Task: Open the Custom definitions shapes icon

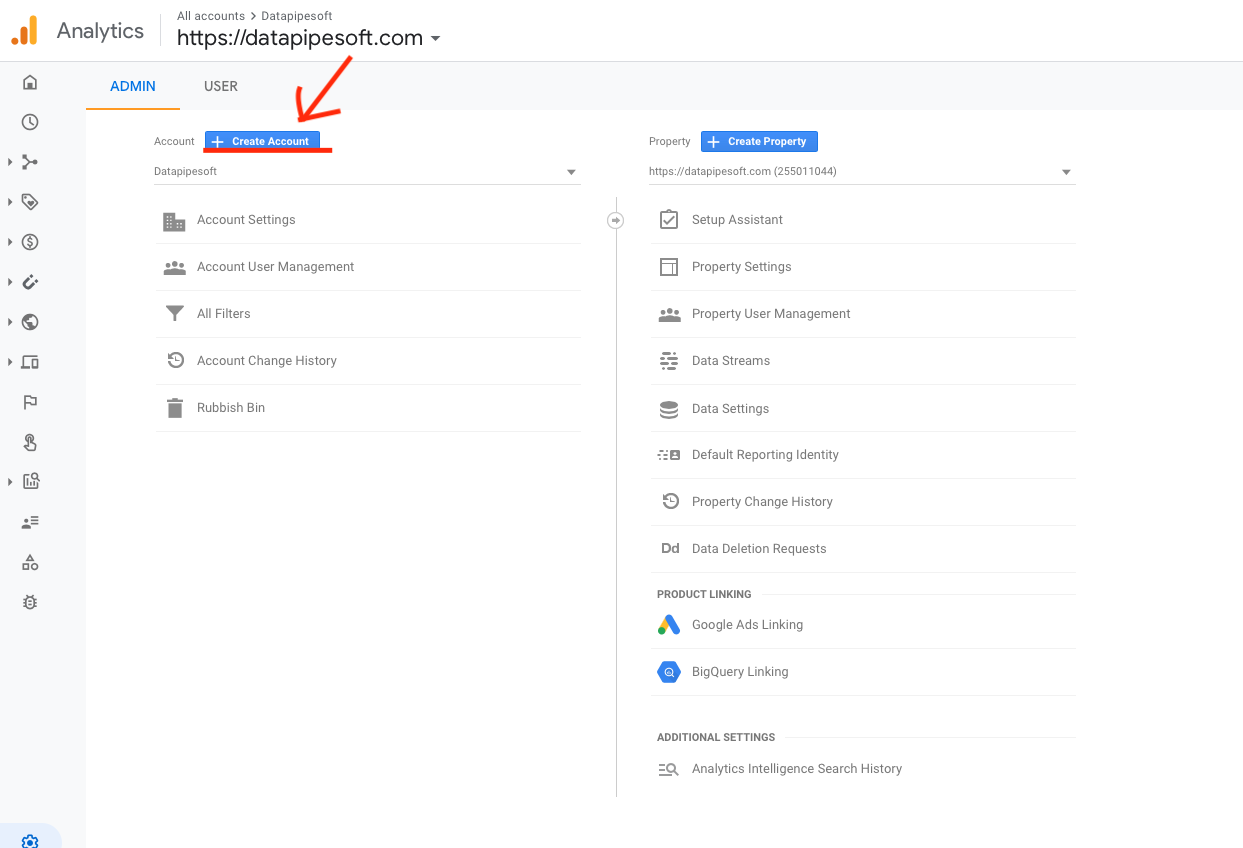Action: (x=30, y=563)
